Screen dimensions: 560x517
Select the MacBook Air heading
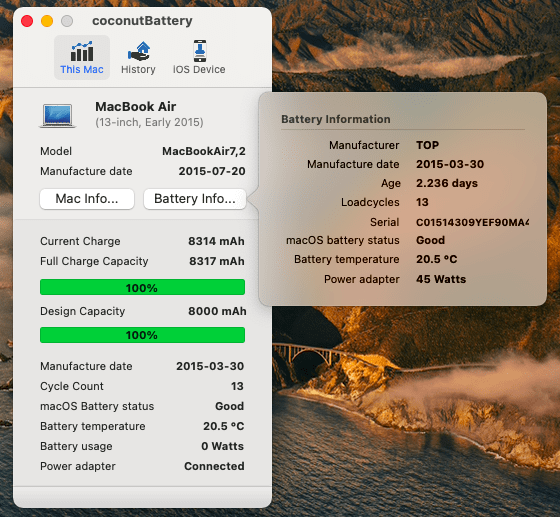coord(136,106)
